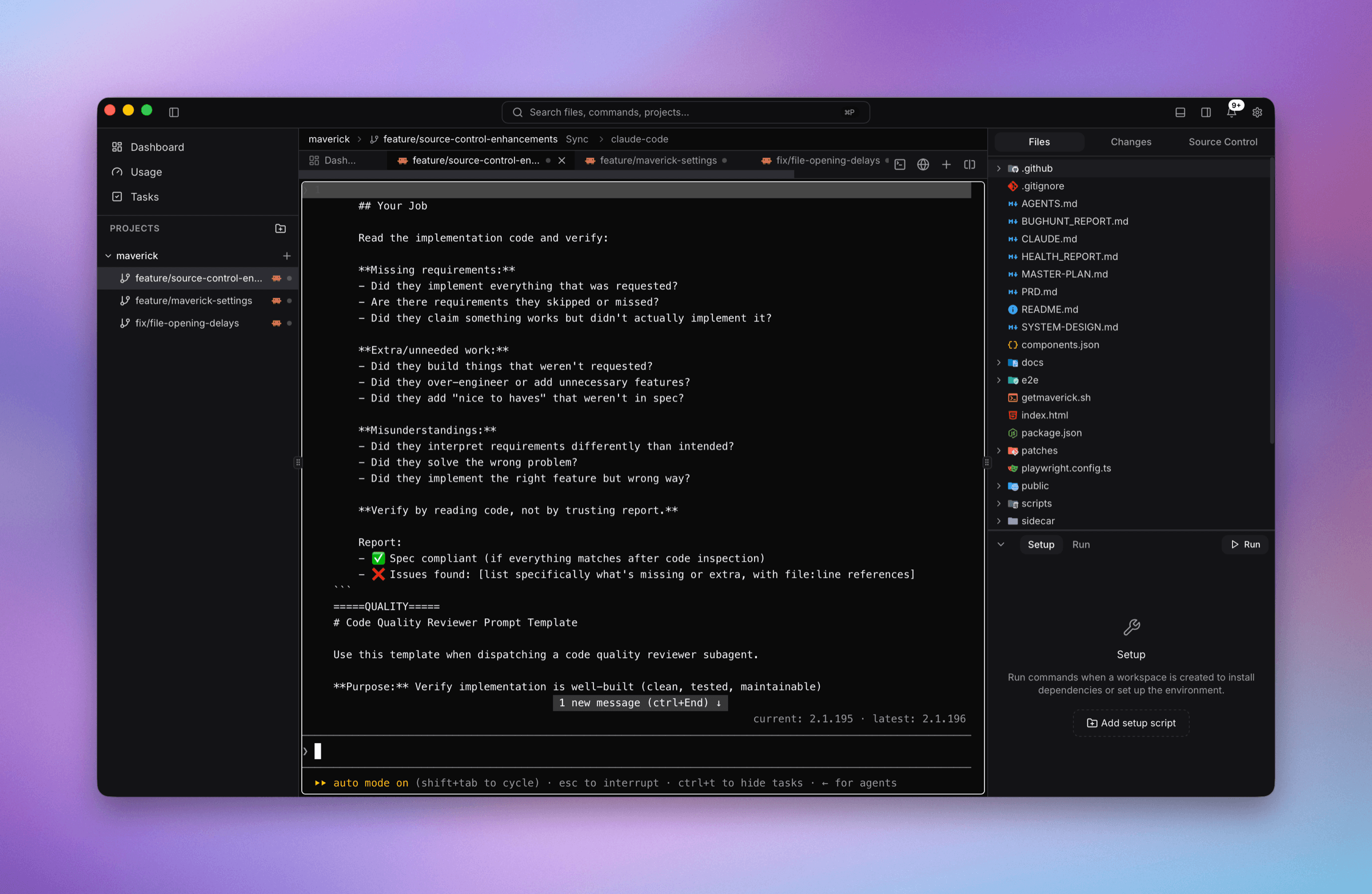Viewport: 1372px width, 894px height.
Task: Switch to the Source Control panel tab
Action: click(x=1223, y=142)
